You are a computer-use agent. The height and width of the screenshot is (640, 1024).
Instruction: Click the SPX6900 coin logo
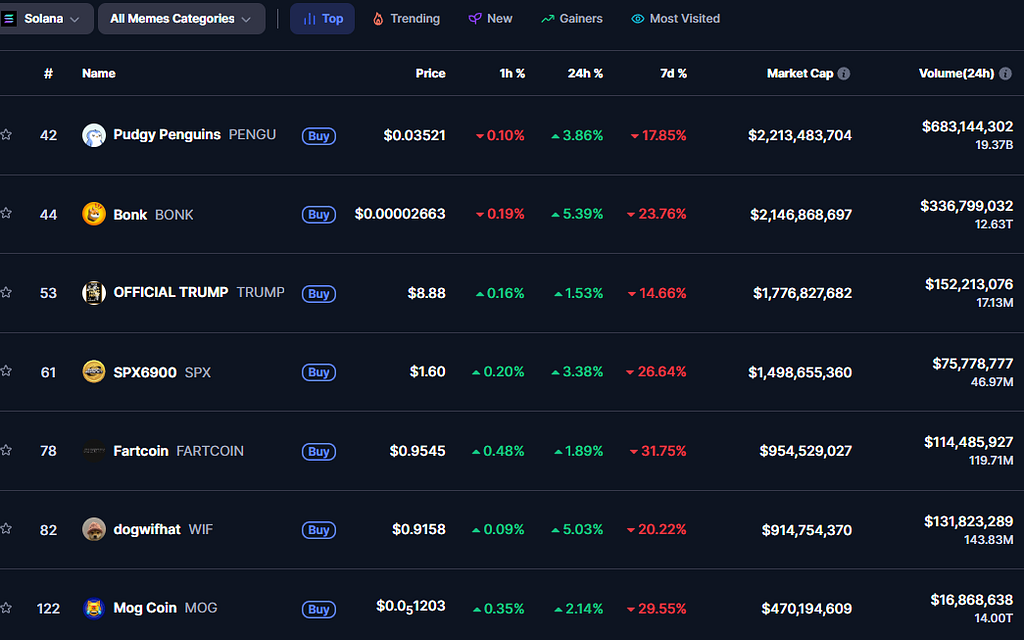click(x=94, y=372)
